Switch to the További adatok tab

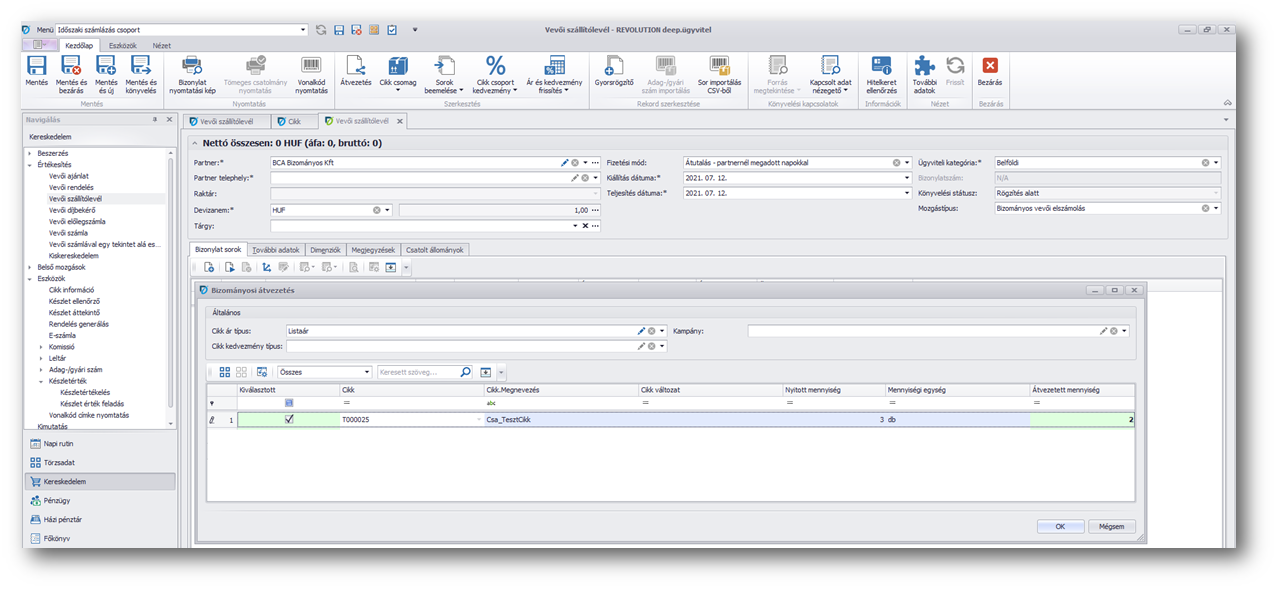(x=276, y=250)
